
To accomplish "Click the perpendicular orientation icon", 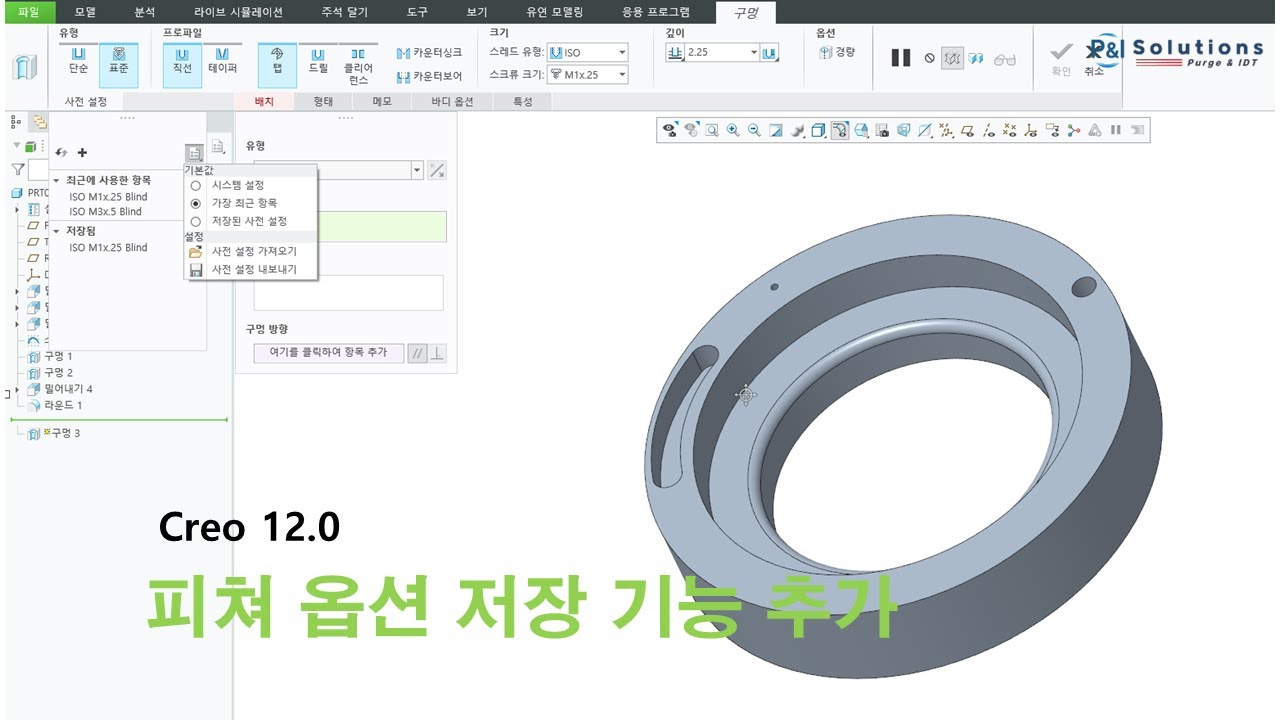I will pos(438,353).
